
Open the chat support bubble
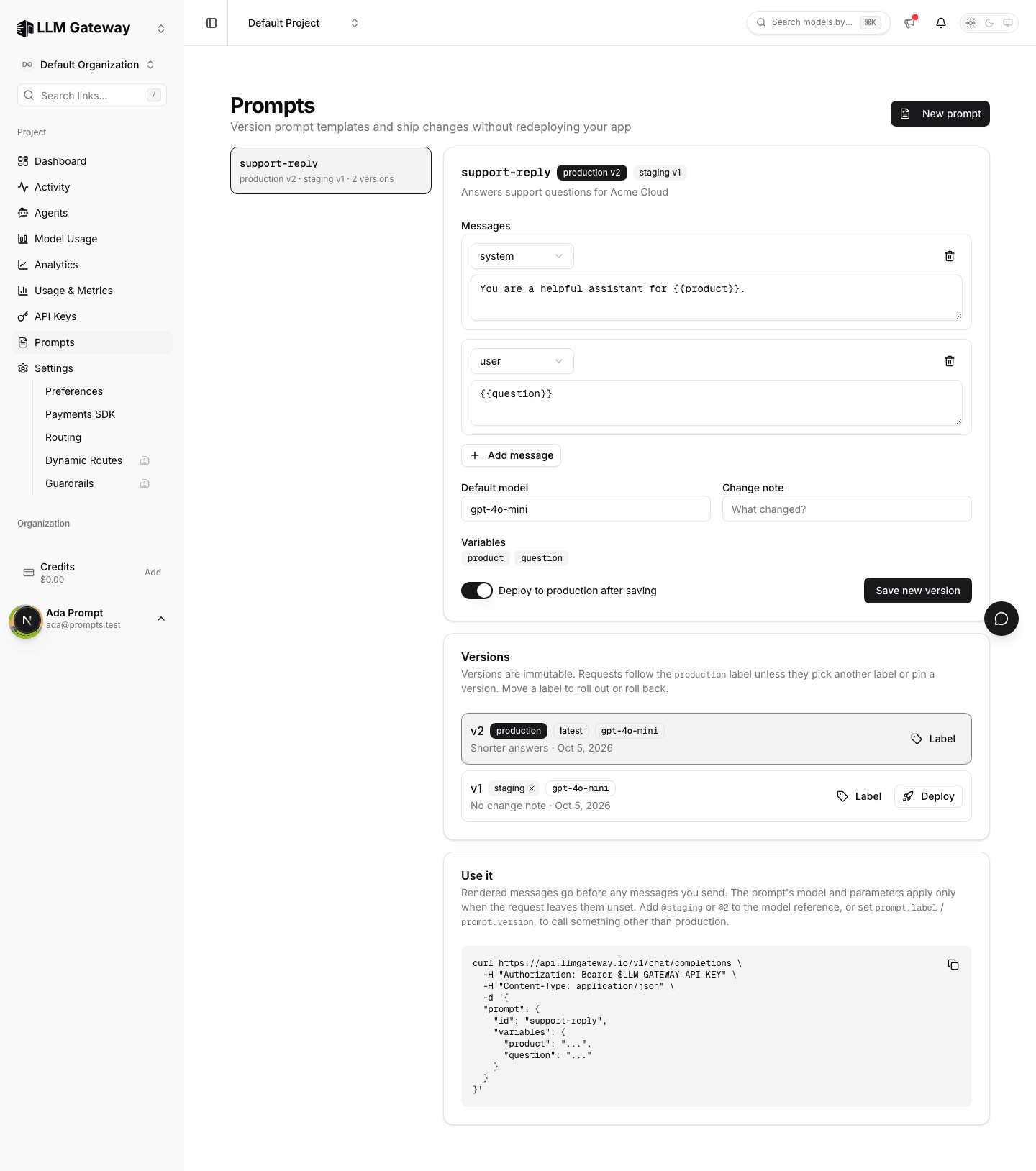(1001, 619)
